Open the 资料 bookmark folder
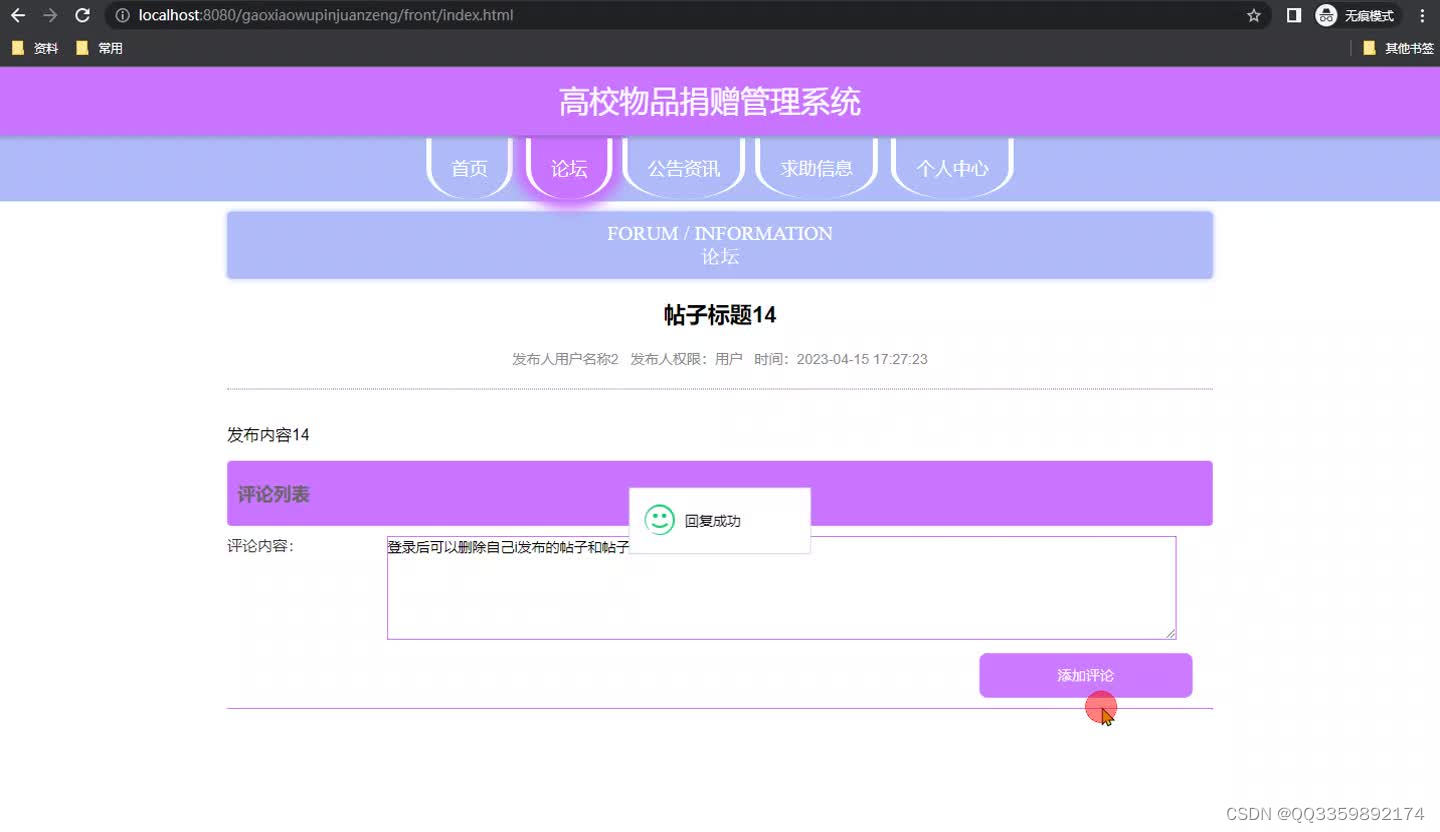The image size is (1440, 832). click(35, 48)
